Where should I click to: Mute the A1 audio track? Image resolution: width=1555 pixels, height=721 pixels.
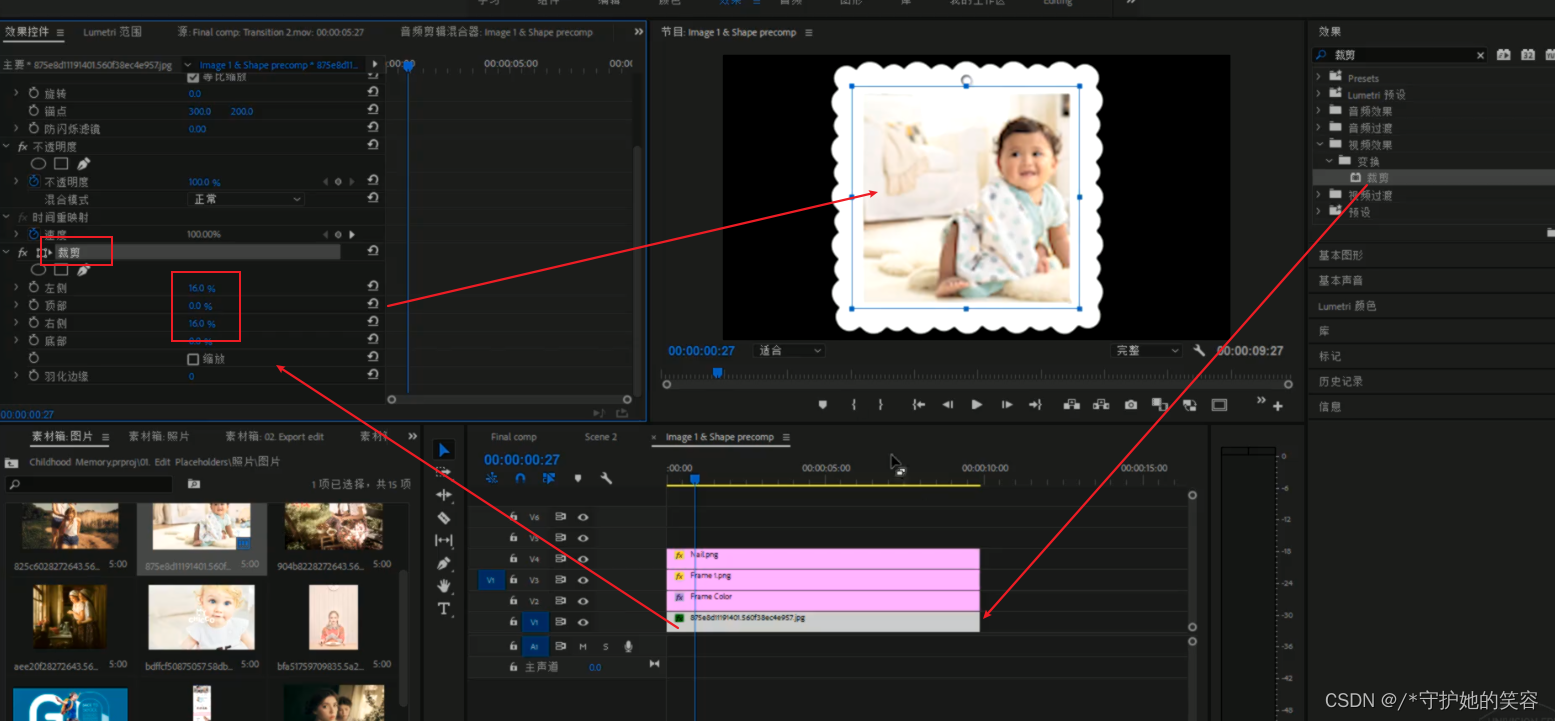(x=583, y=647)
